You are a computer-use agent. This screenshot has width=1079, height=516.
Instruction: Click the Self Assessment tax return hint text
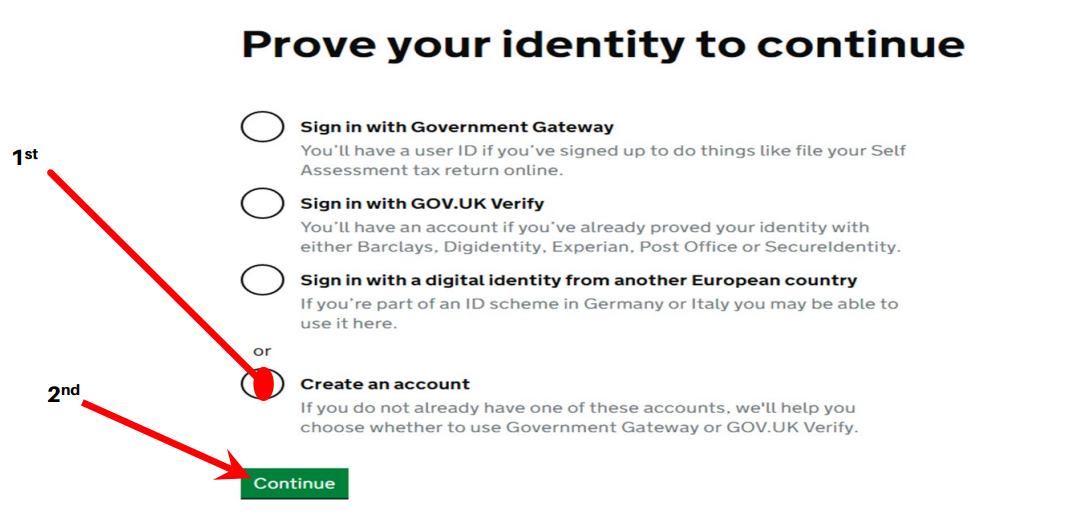click(603, 160)
